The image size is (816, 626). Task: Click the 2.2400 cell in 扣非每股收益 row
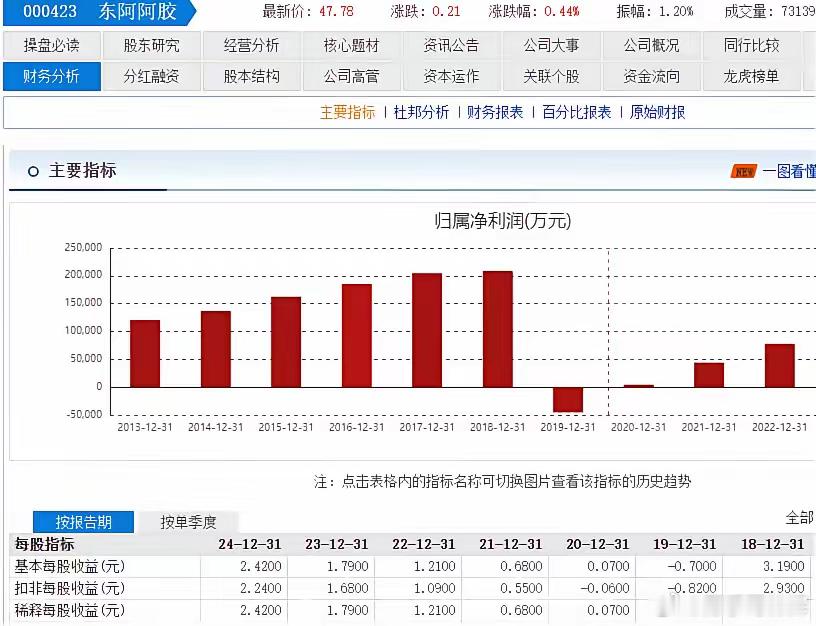click(260, 588)
